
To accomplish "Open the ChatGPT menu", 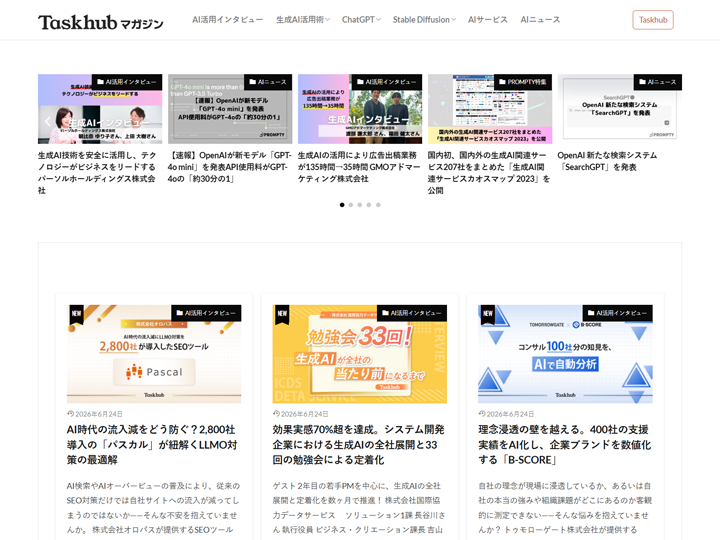I will click(x=358, y=20).
